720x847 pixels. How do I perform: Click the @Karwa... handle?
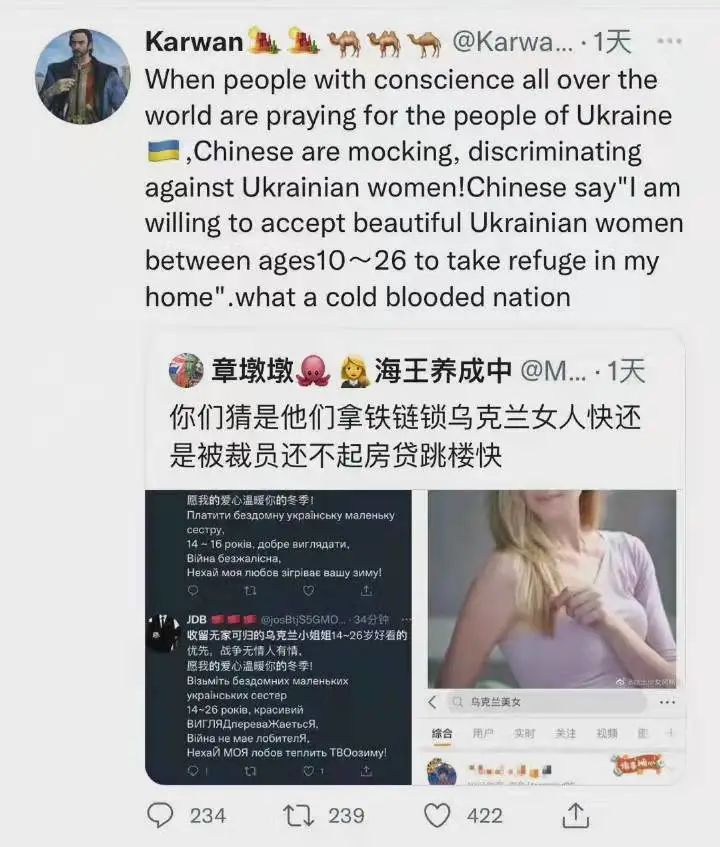513,42
